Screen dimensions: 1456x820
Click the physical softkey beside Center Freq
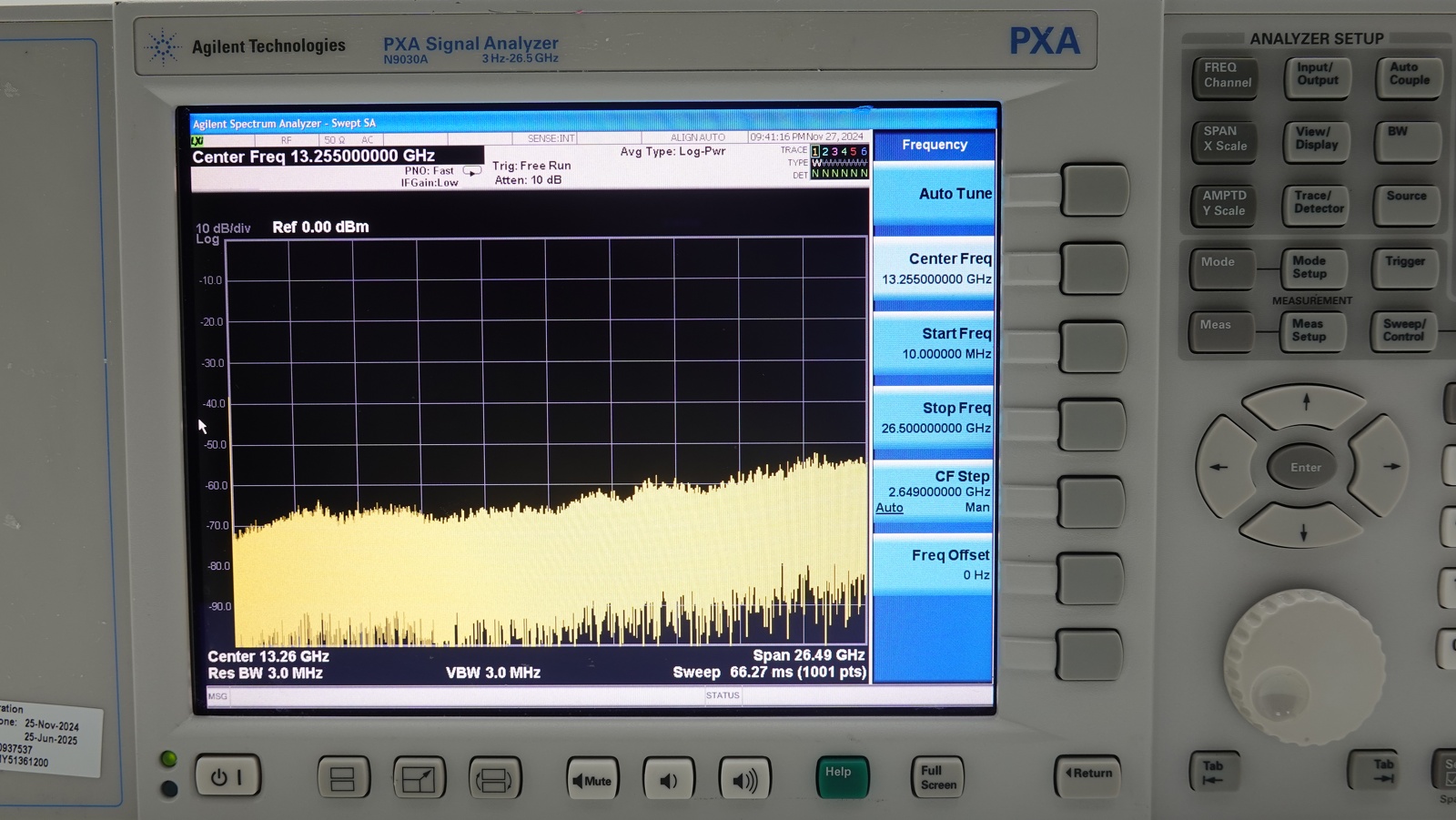pos(1095,268)
